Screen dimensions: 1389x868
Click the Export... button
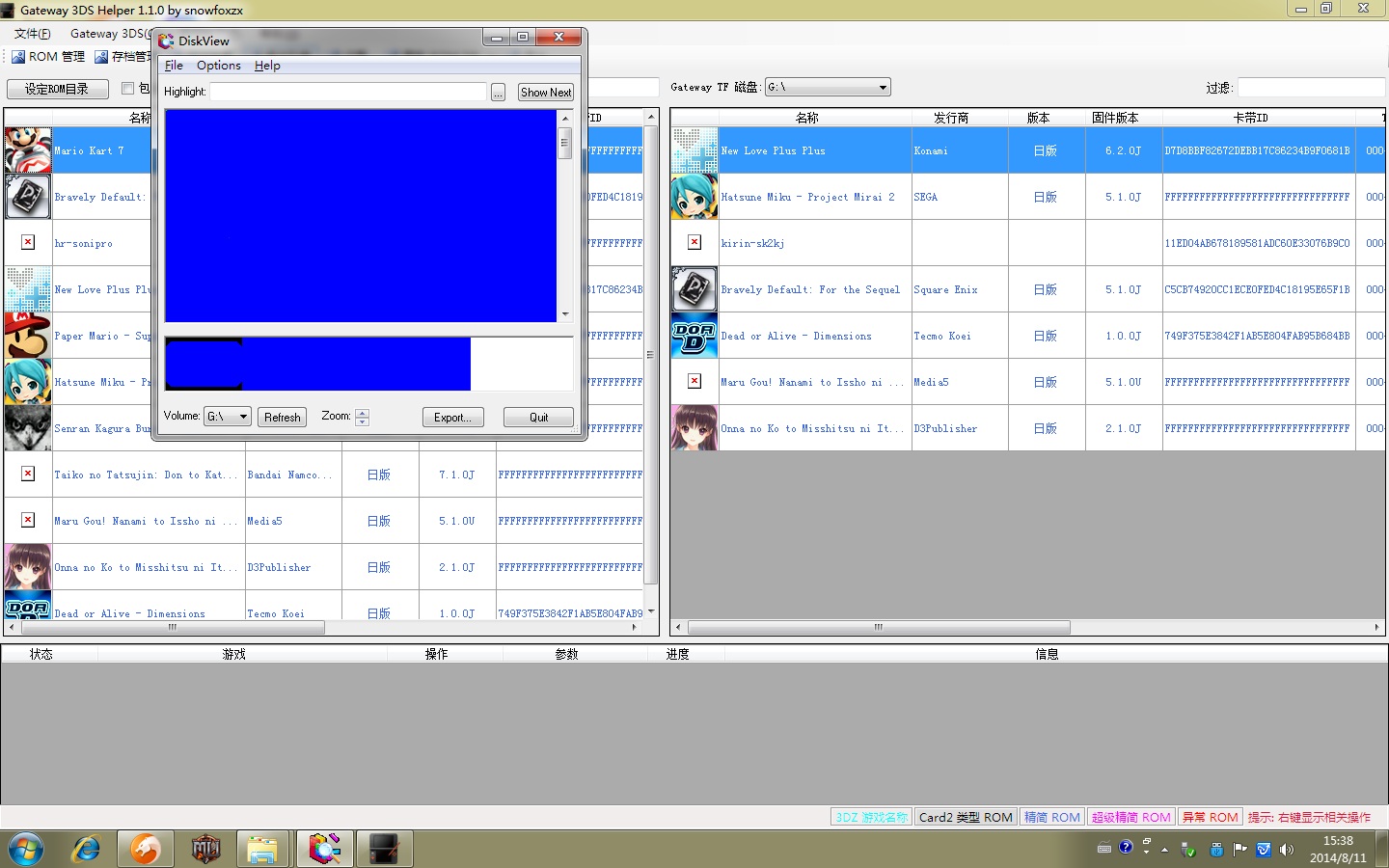(x=452, y=418)
